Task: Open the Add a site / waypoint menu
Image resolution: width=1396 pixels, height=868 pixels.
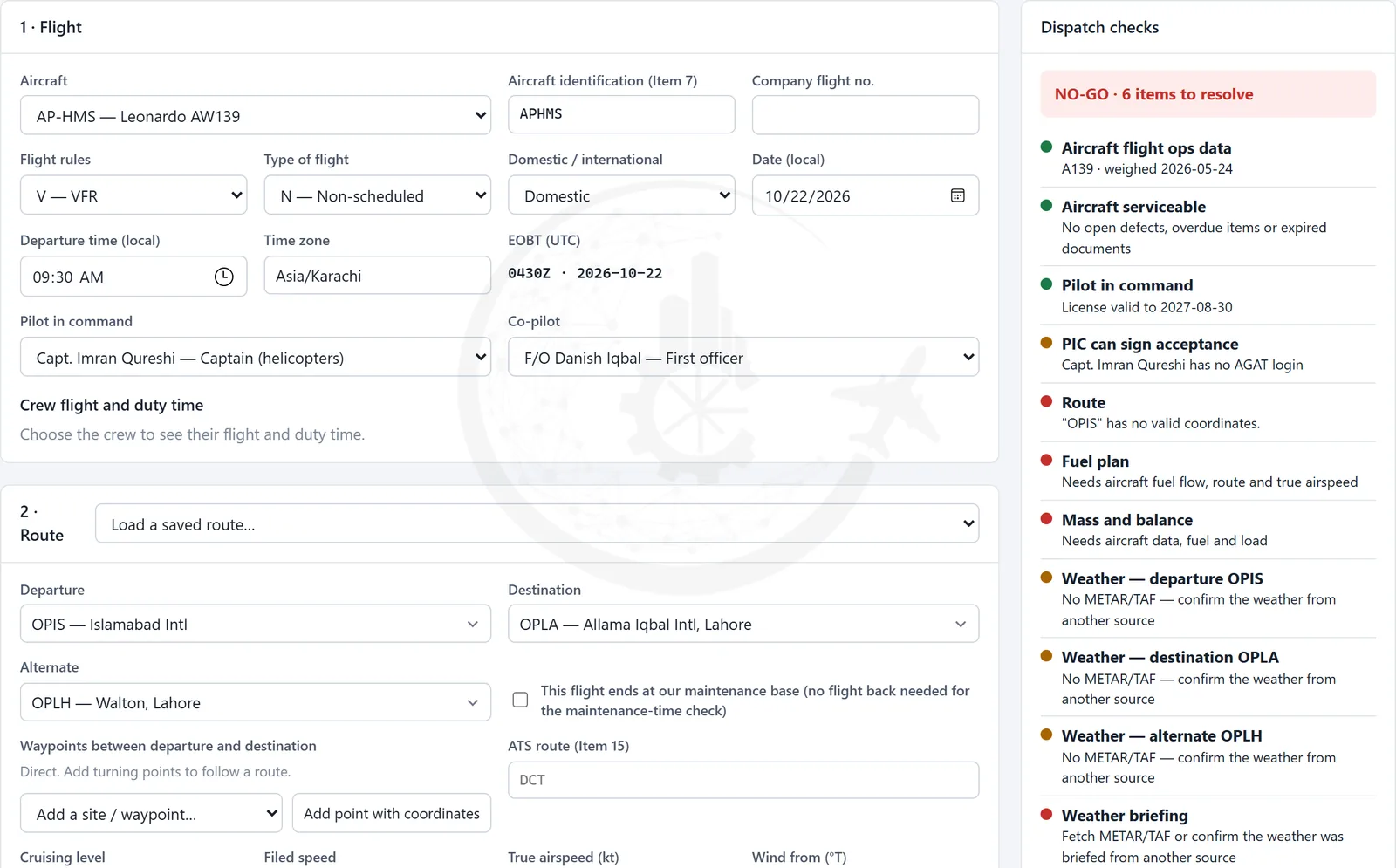Action: (151, 813)
